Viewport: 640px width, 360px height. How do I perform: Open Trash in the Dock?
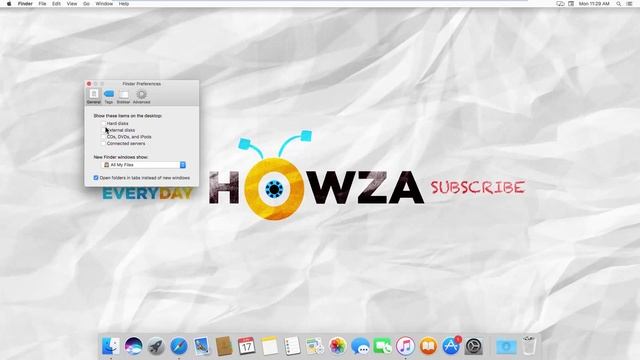point(529,346)
